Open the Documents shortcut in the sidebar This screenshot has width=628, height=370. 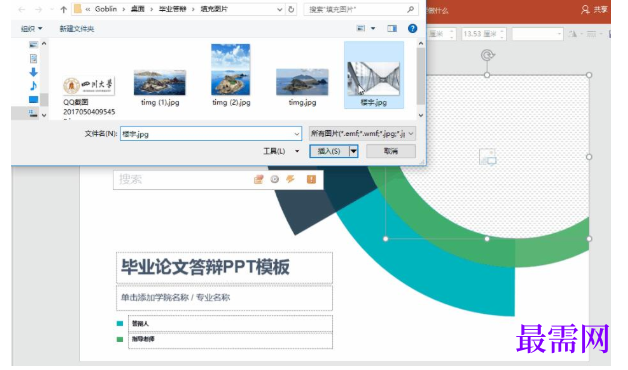[x=34, y=58]
